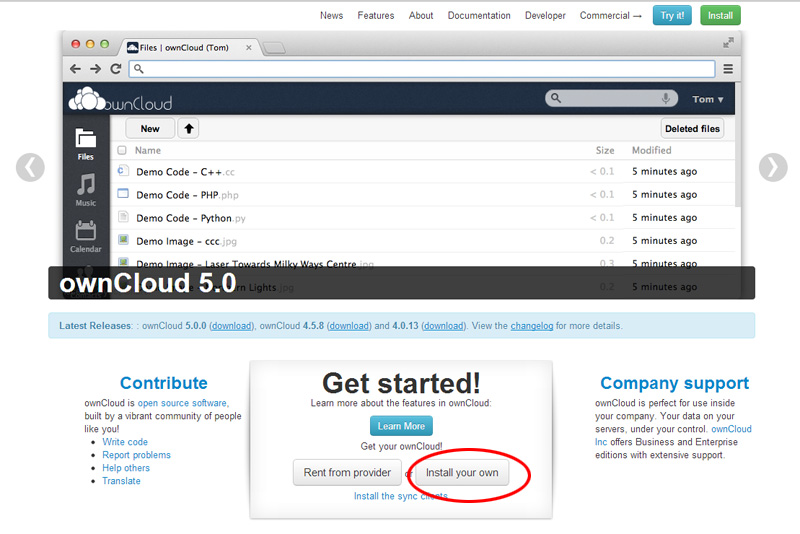Click the Contribute heading
800x534 pixels.
164,383
